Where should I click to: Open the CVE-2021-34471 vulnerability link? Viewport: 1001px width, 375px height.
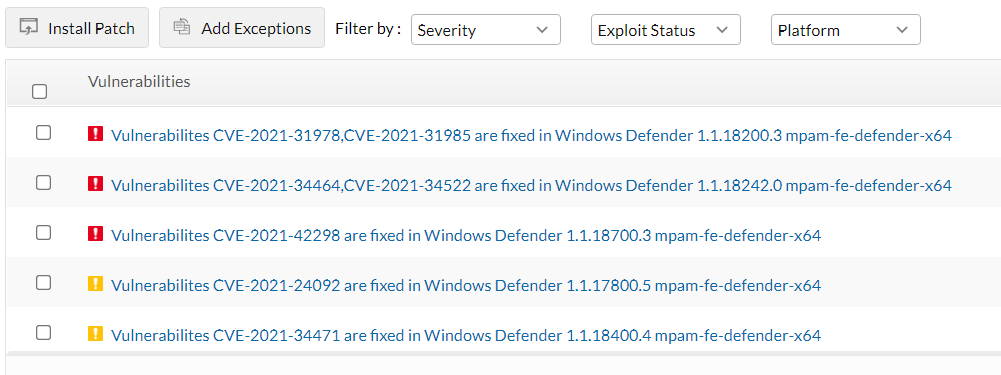466,335
